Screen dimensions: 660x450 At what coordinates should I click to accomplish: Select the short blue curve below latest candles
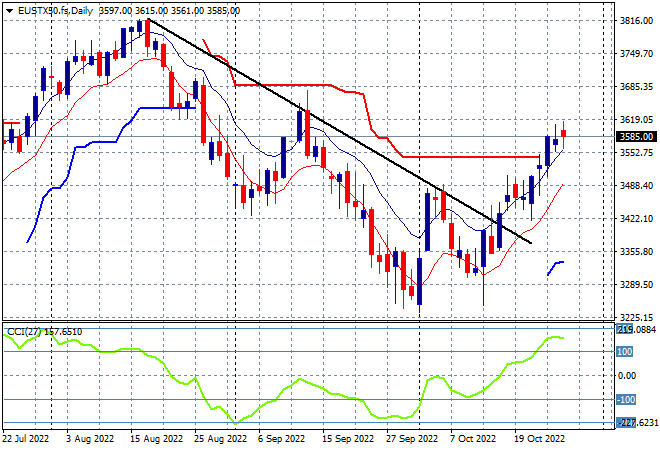click(556, 268)
